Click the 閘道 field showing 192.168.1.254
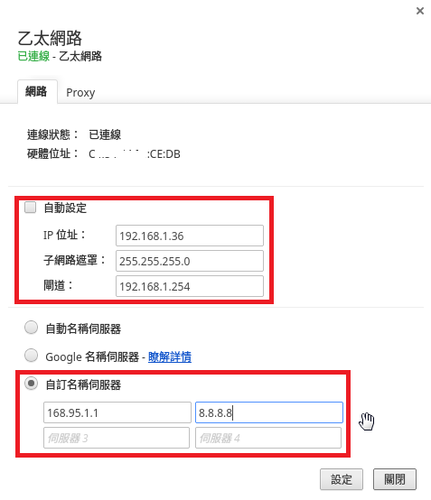The image size is (431, 500). coord(190,286)
